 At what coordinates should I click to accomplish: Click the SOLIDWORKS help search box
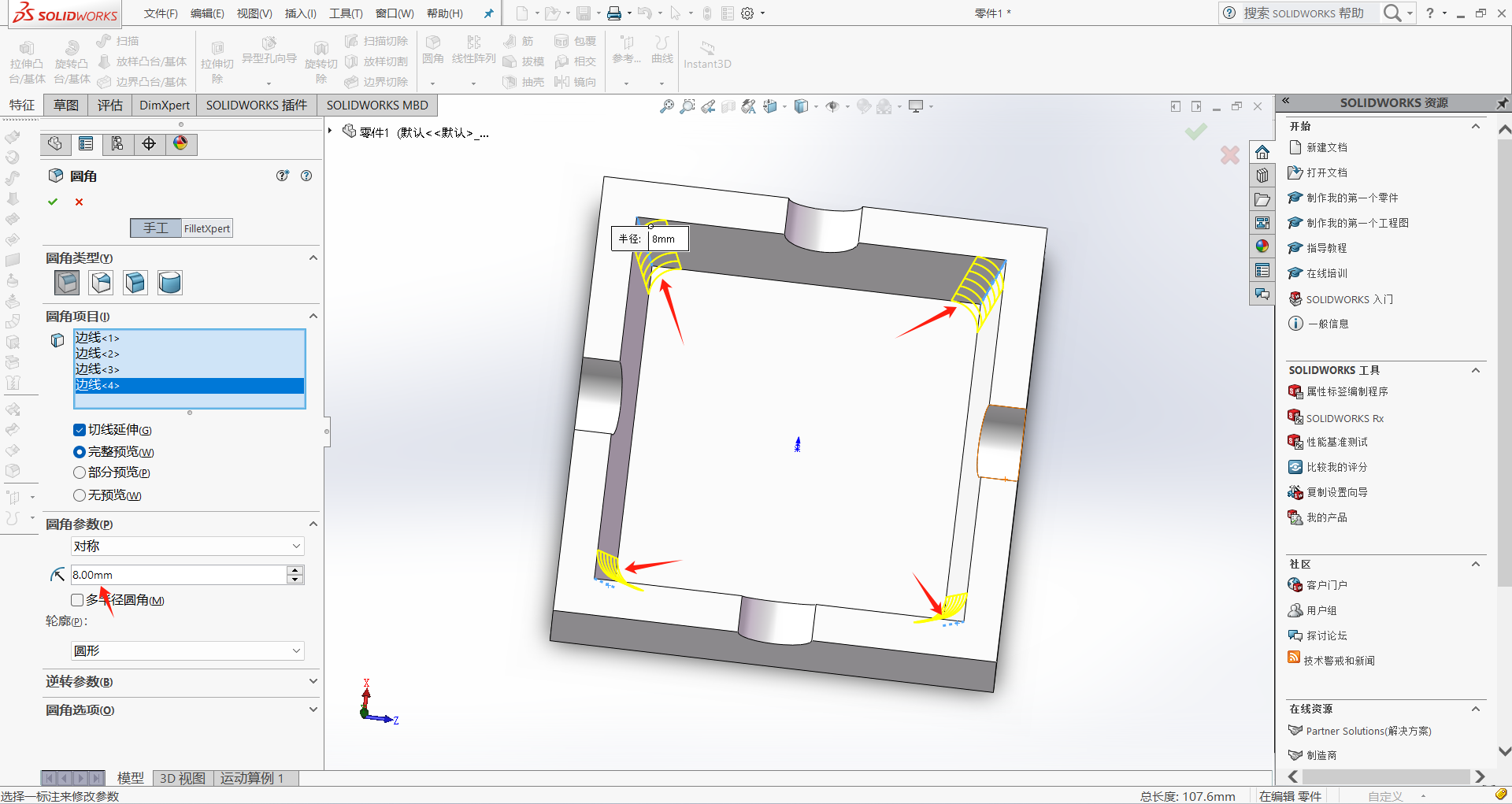coord(1310,13)
